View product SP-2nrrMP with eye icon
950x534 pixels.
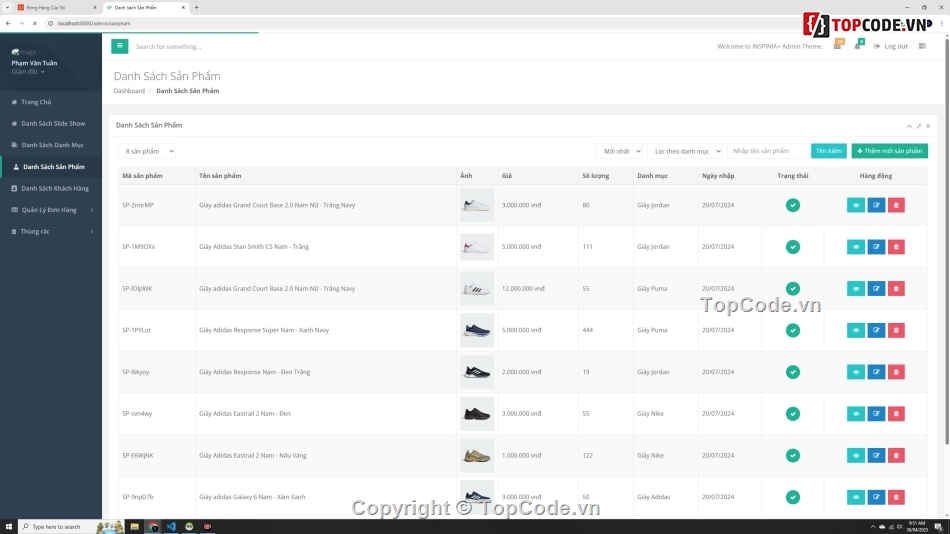(855, 205)
